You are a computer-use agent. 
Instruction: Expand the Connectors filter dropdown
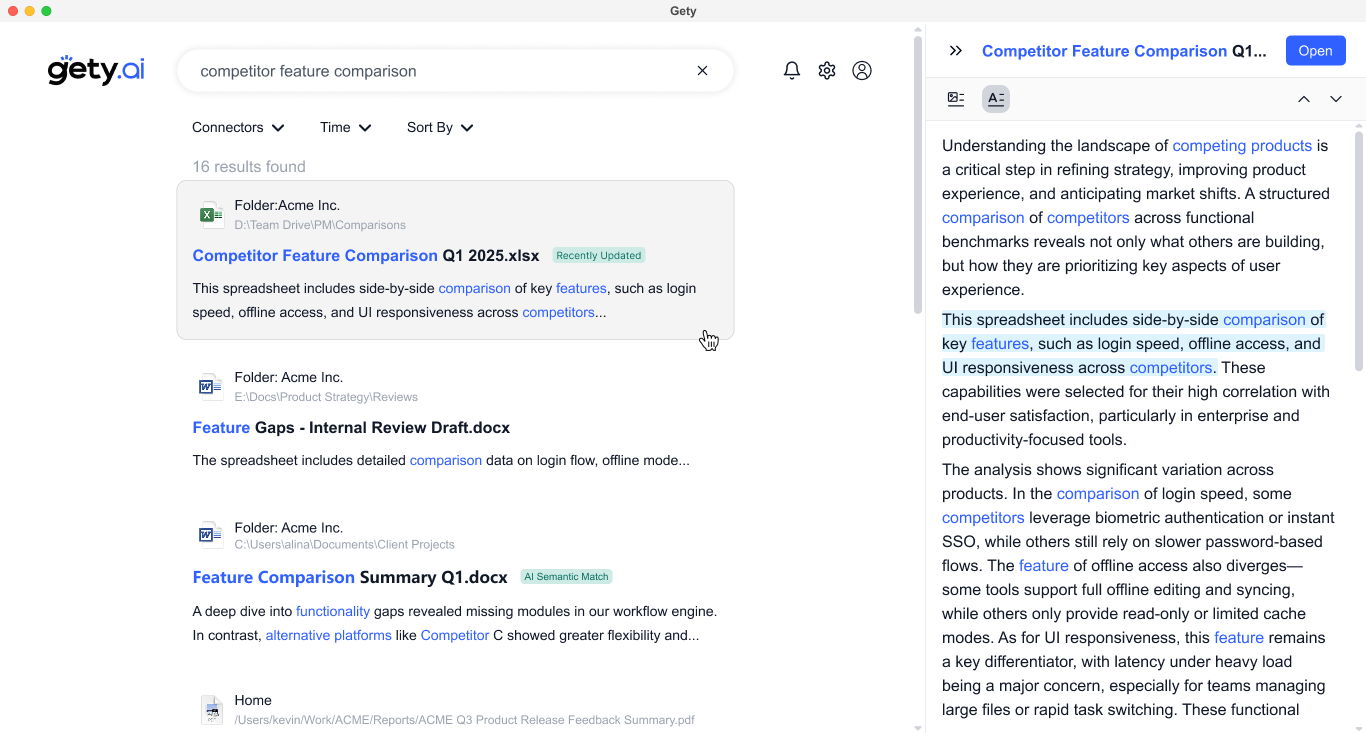(237, 127)
